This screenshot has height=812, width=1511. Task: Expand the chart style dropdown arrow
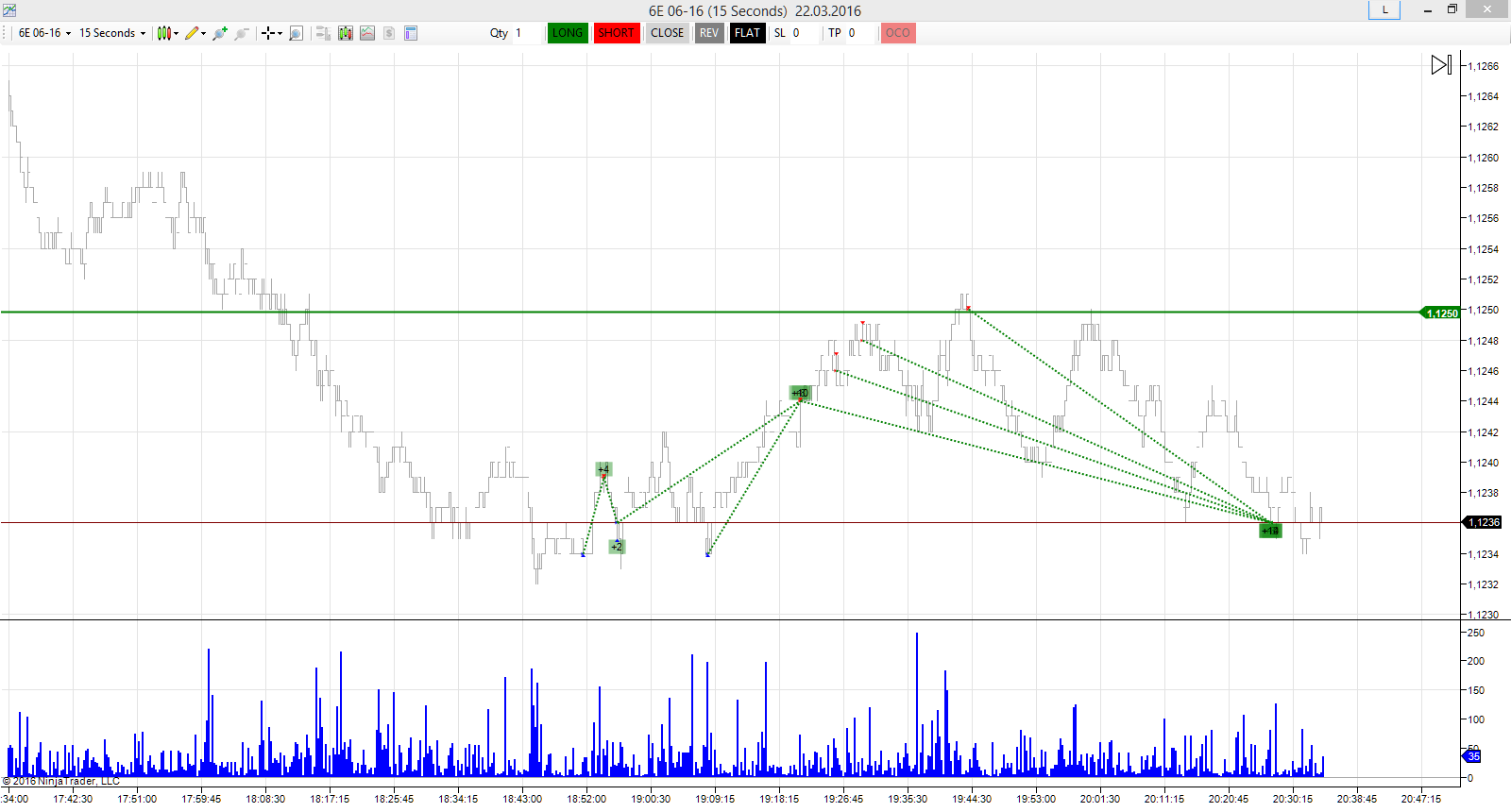tap(176, 34)
